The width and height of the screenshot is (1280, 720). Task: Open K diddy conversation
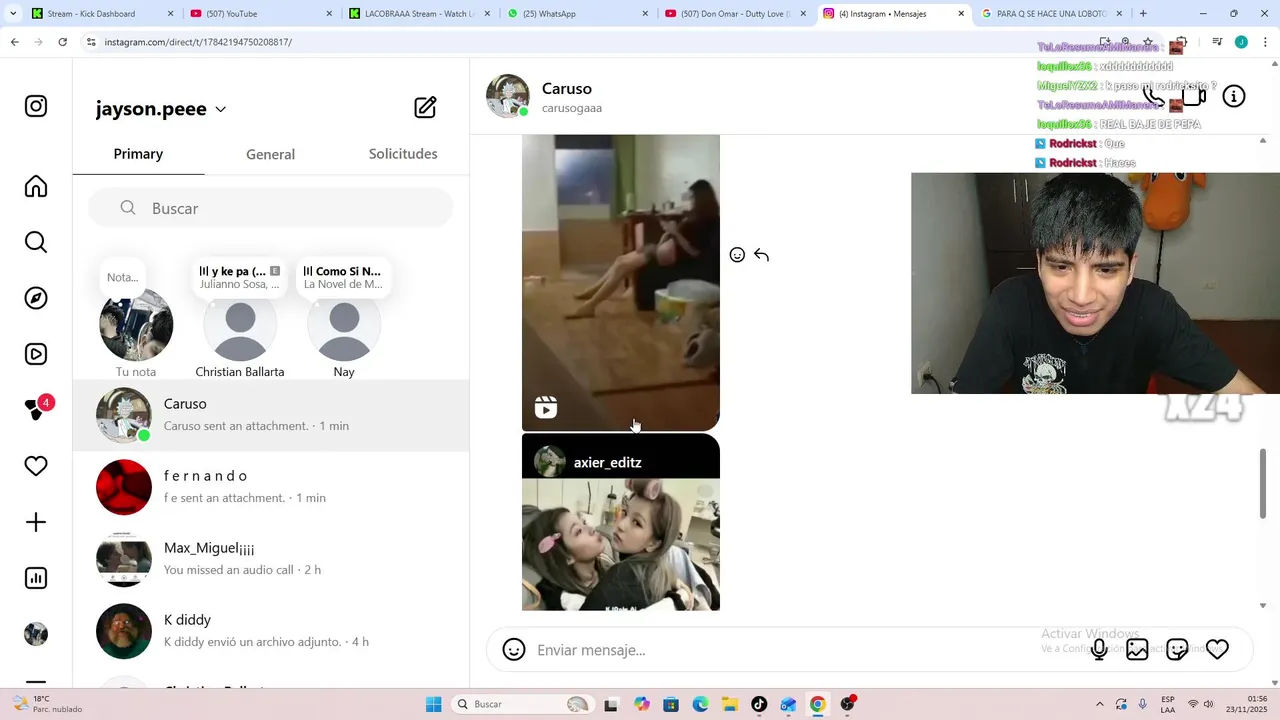tap(271, 631)
